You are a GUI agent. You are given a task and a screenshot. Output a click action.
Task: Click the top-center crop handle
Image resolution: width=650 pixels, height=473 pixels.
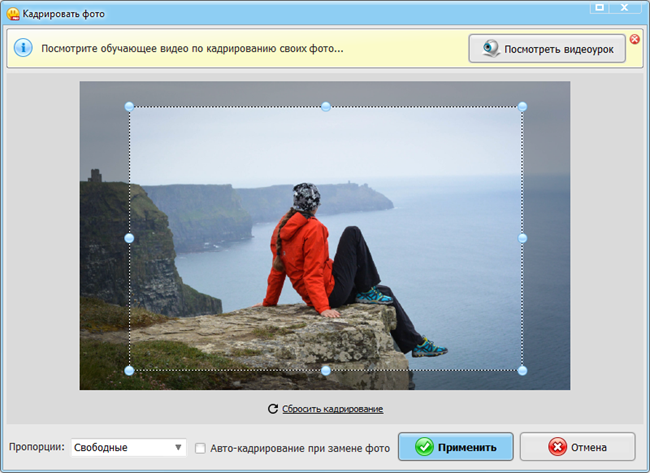coord(326,107)
